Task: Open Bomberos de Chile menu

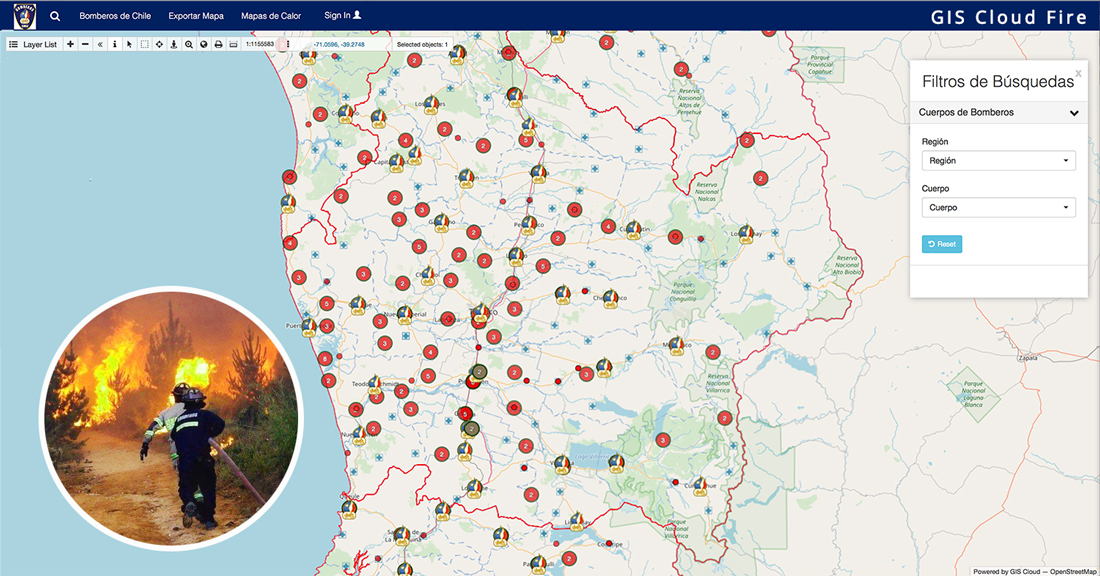Action: point(115,16)
